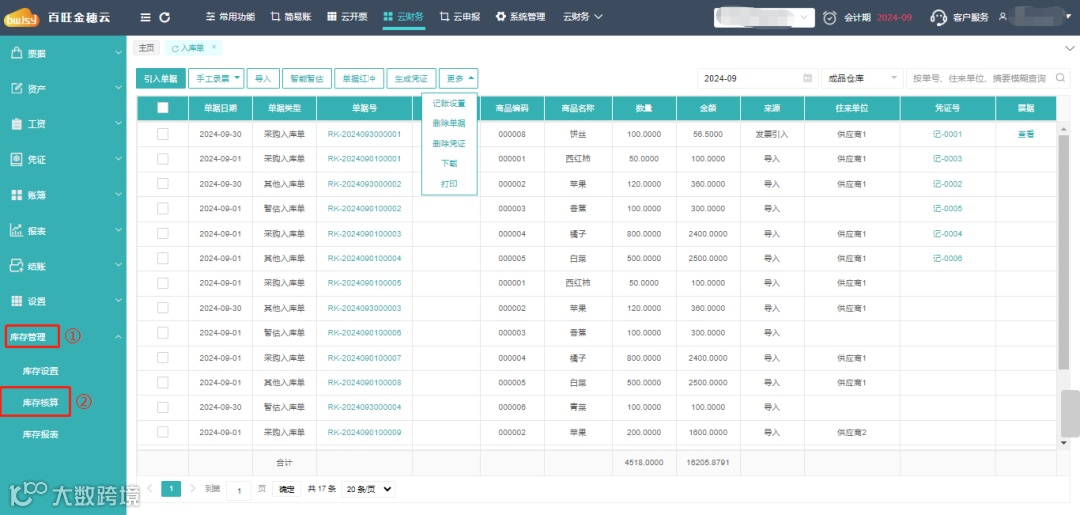The image size is (1080, 515).
Task: Click the 智能暂估 button
Action: click(x=307, y=78)
